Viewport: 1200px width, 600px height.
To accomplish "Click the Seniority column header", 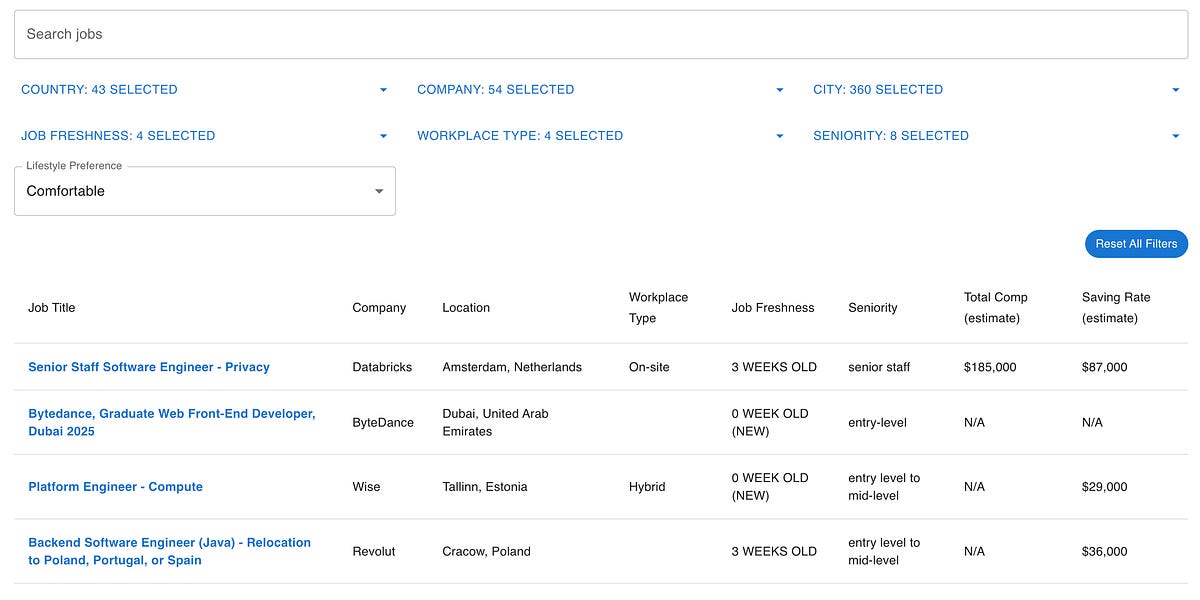I will coord(872,308).
